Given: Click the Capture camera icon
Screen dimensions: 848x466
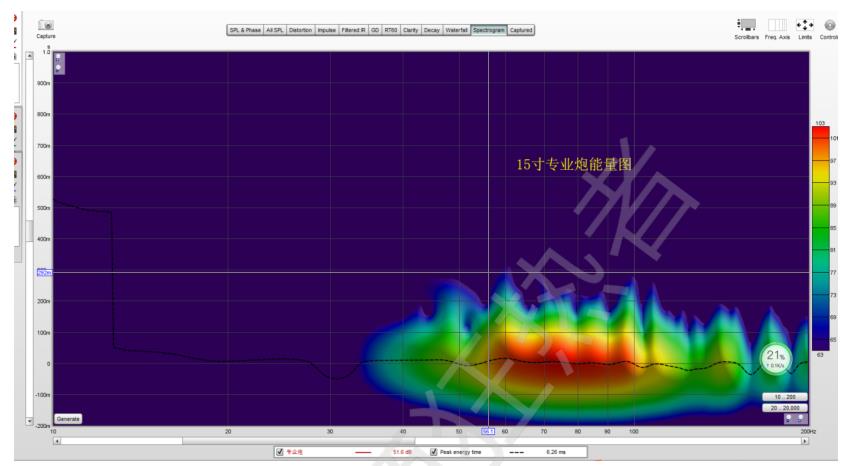Looking at the screenshot, I should tap(46, 25).
